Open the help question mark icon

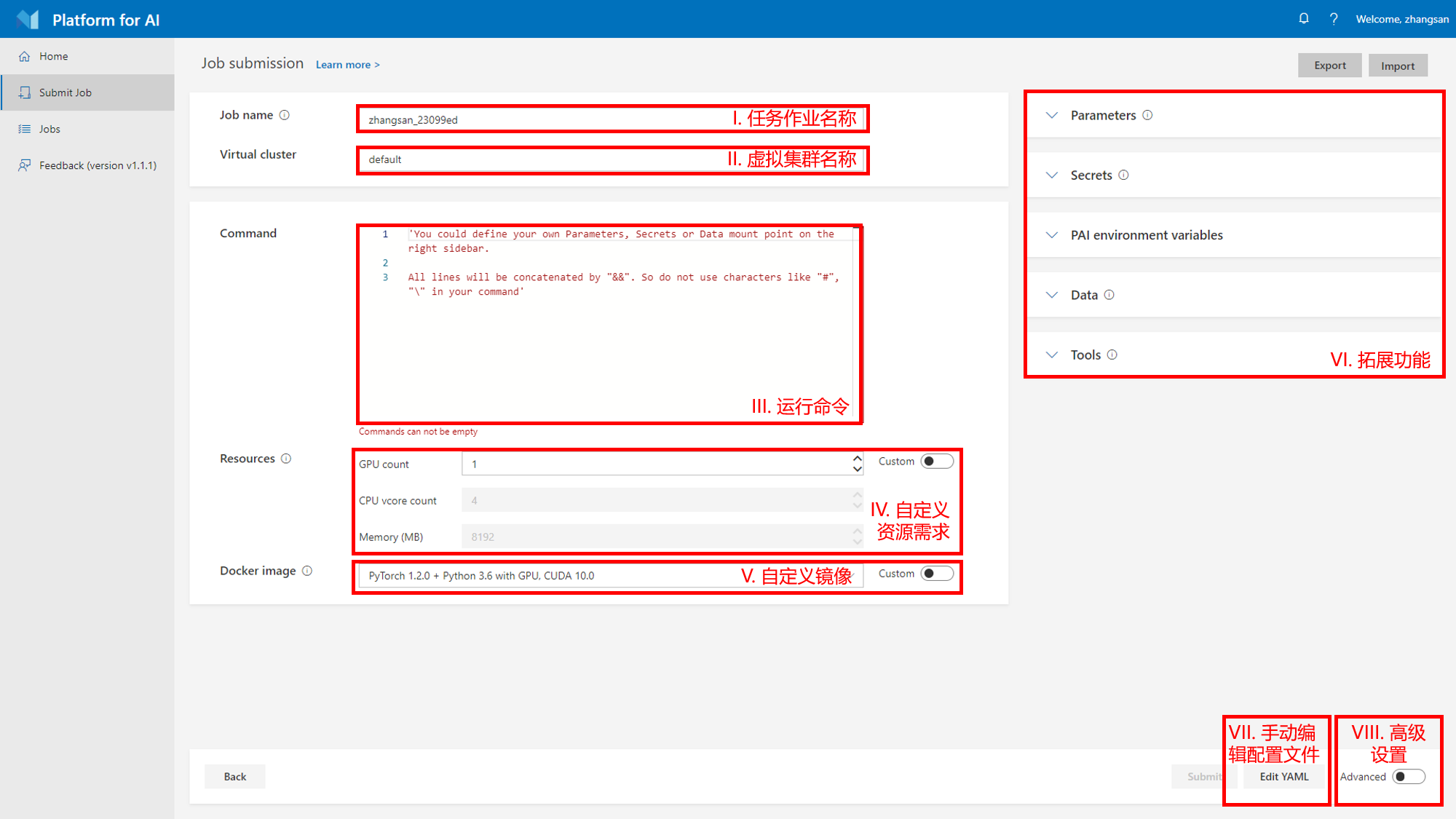point(1333,19)
